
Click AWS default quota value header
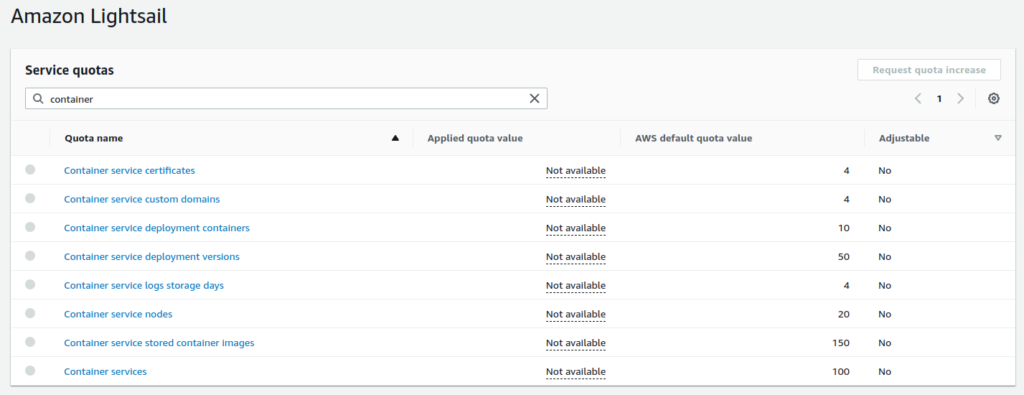pyautogui.click(x=694, y=138)
